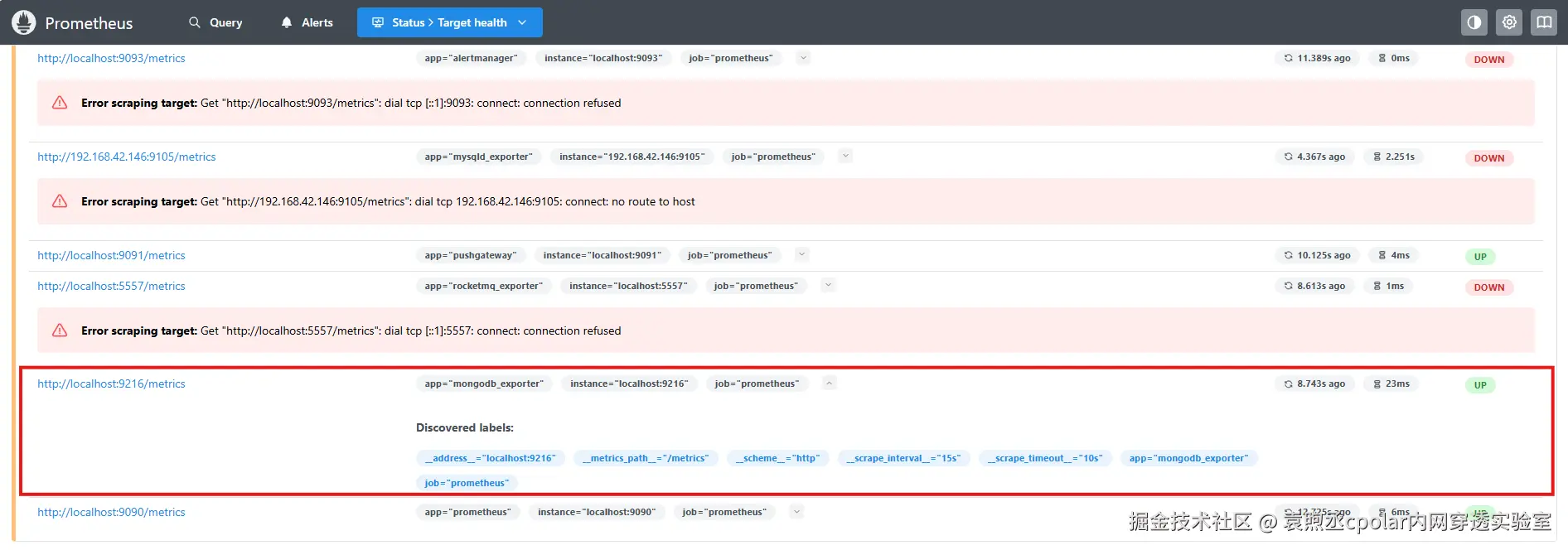Toggle the dark/light theme icon
The image size is (1568, 550).
click(1474, 22)
